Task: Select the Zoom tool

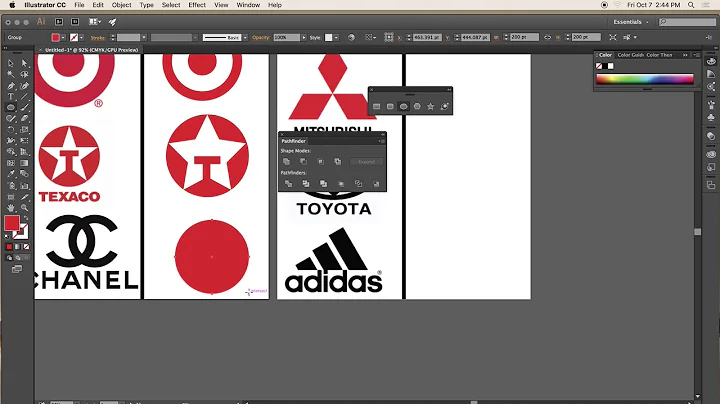Action: (x=24, y=208)
